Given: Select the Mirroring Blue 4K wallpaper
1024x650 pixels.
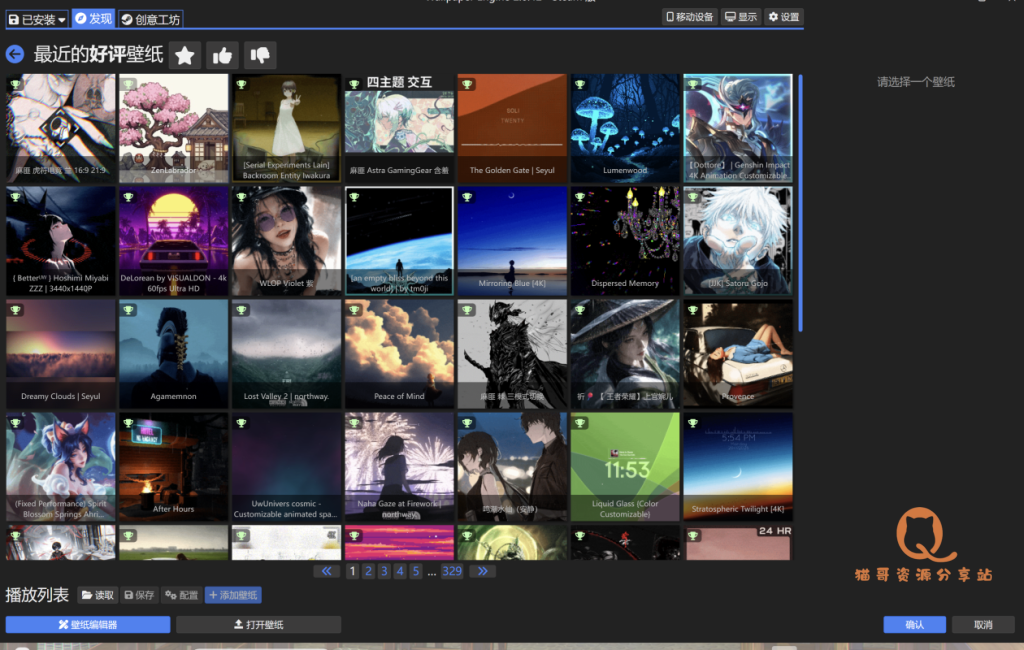Looking at the screenshot, I should pos(512,241).
